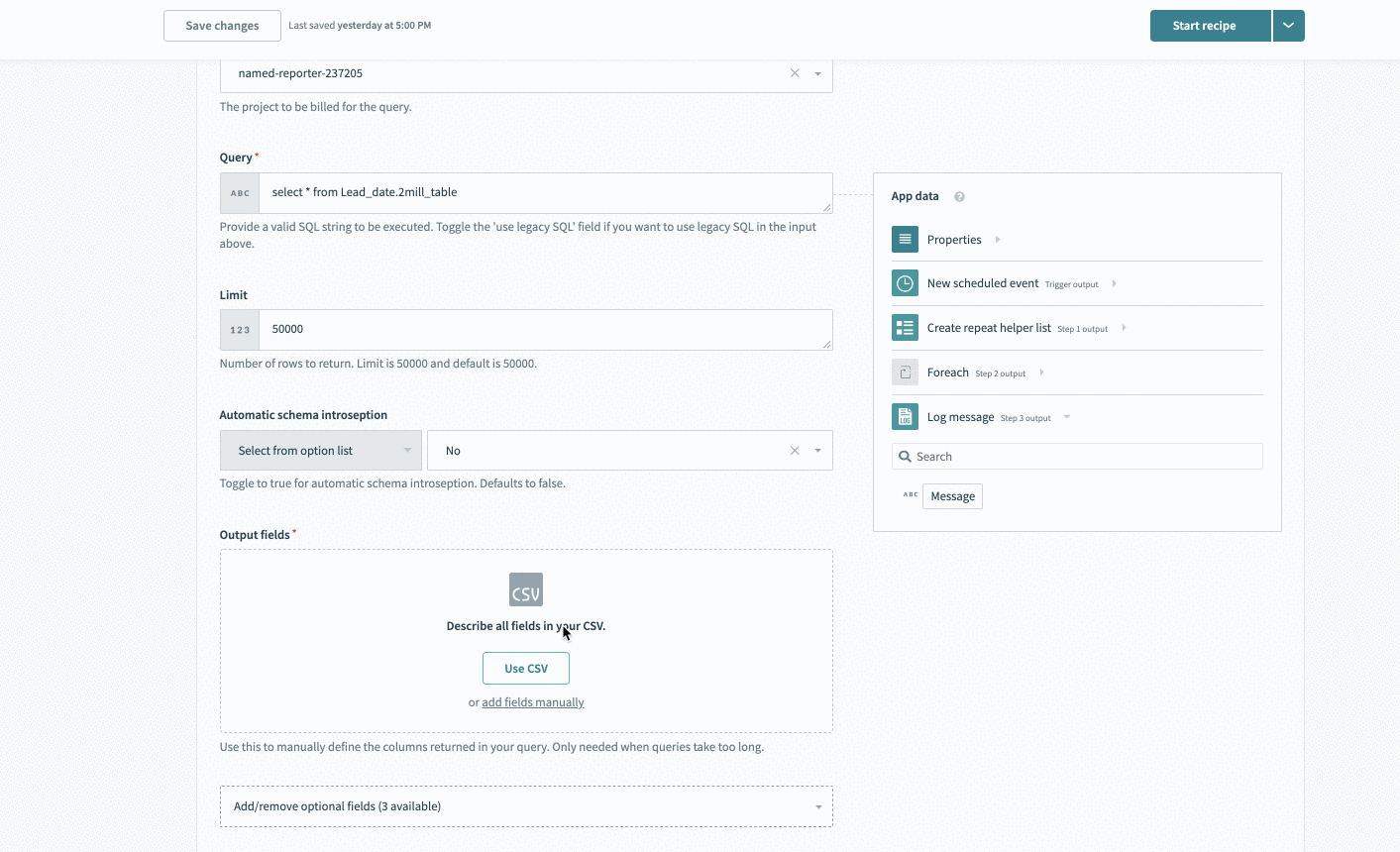Expand Foreach Step 2 output
1400x852 pixels.
(x=1040, y=373)
